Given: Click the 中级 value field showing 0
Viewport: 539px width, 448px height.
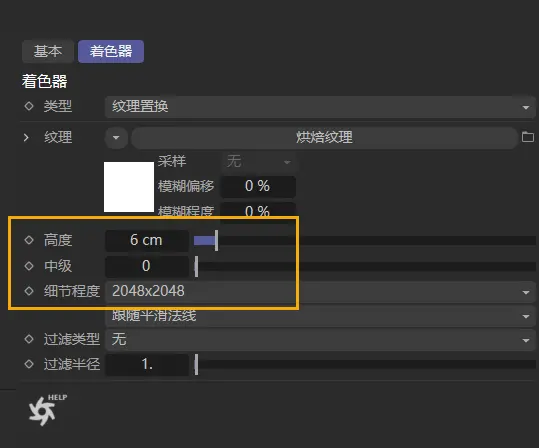Looking at the screenshot, I should tap(146, 266).
